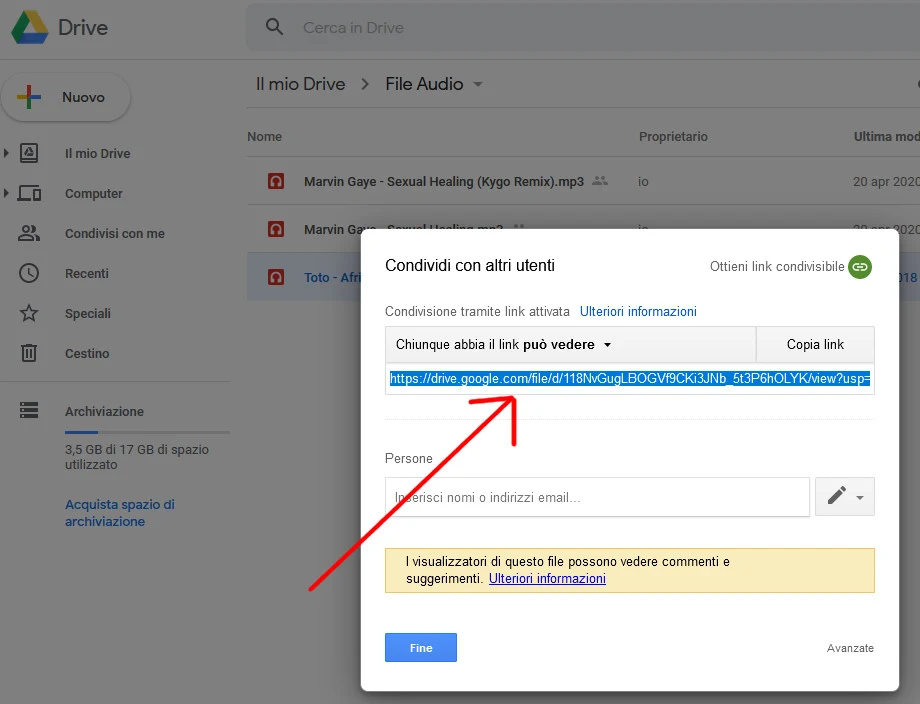Click the Archiviazione storage icon

point(29,411)
